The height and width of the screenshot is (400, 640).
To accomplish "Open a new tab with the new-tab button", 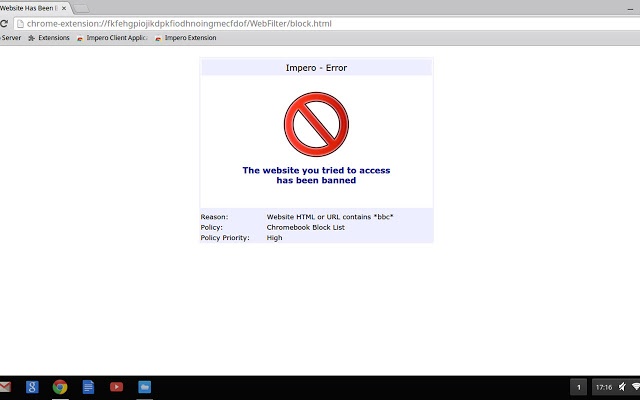I will pos(81,9).
